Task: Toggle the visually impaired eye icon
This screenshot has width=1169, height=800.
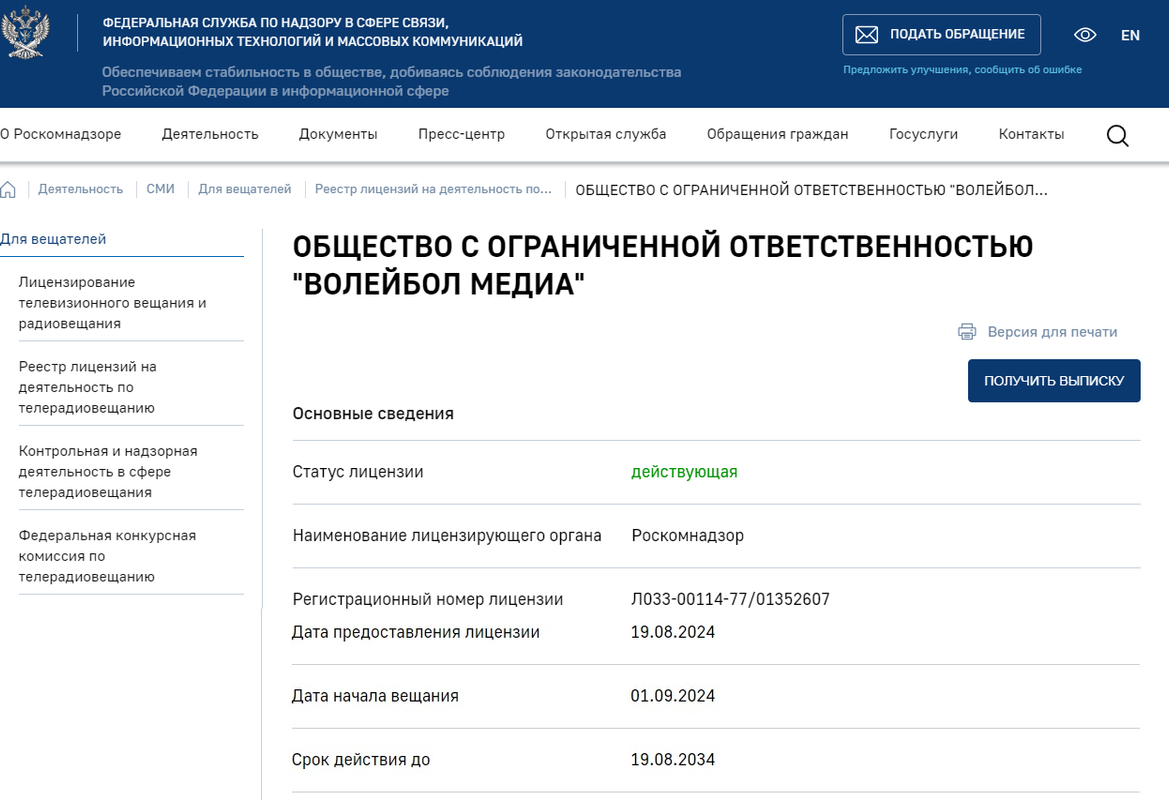Action: coord(1085,34)
